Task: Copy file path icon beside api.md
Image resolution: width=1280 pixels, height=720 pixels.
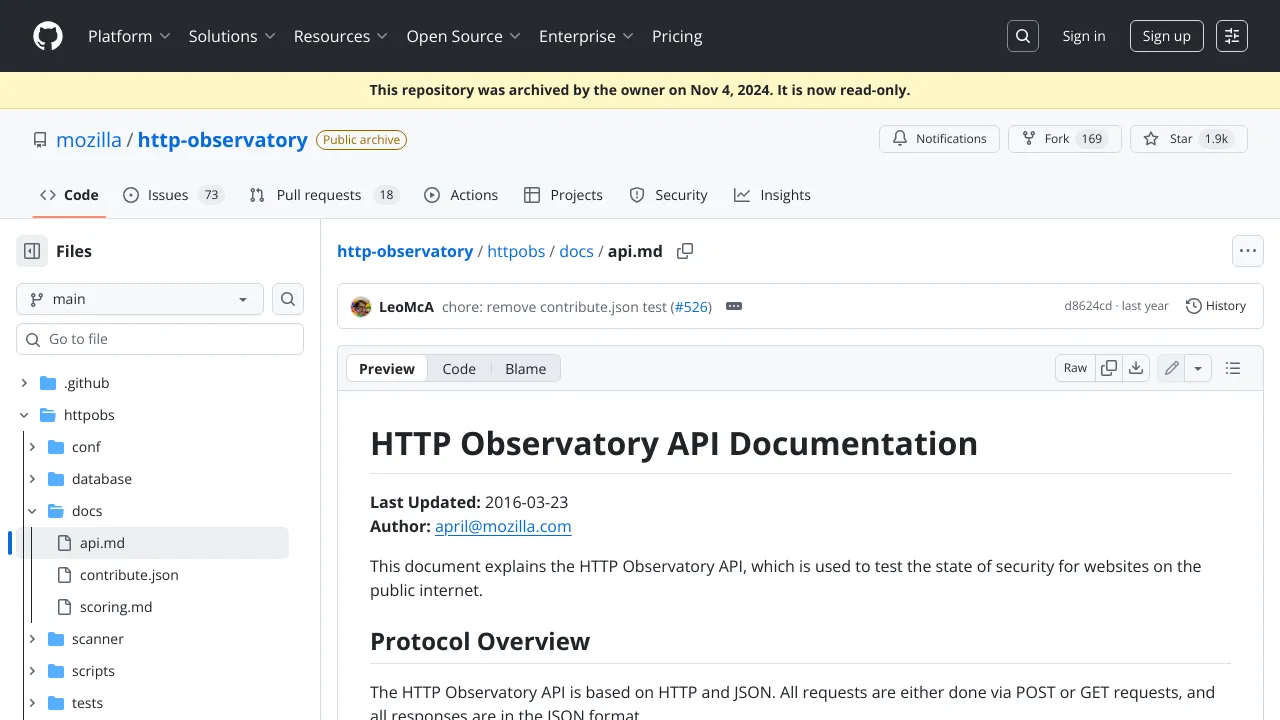Action: pos(685,251)
